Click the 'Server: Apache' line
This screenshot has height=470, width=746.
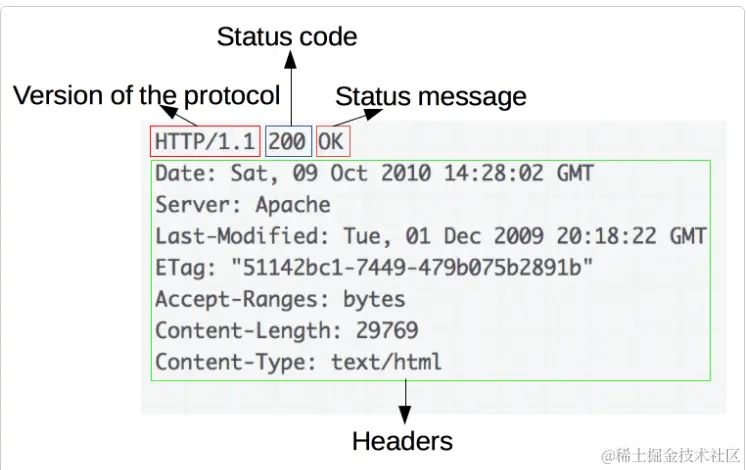(243, 205)
